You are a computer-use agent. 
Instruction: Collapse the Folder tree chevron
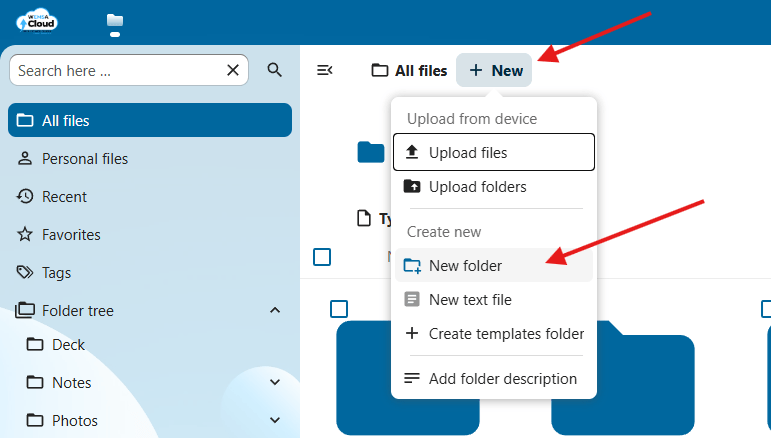tap(275, 310)
